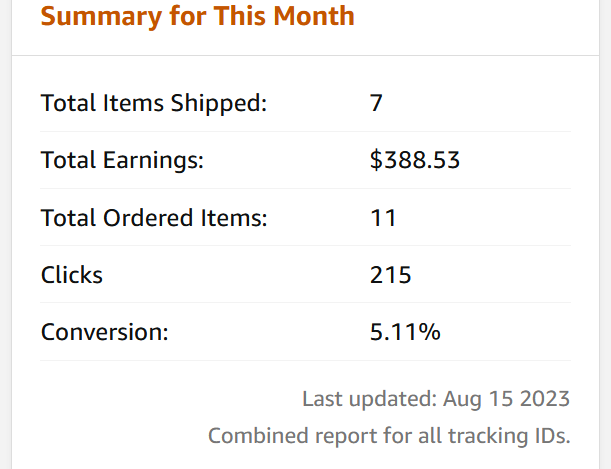
Task: Click the Last updated text
Action: point(436,399)
